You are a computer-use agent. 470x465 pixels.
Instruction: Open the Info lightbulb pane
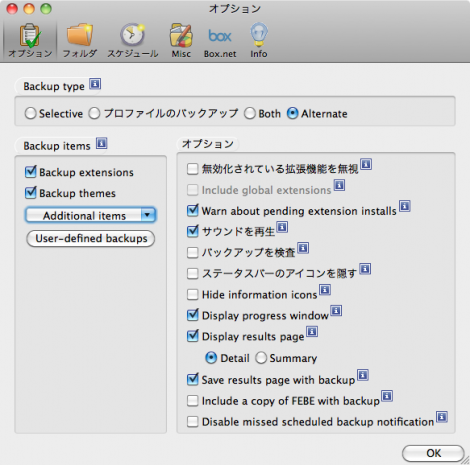pyautogui.click(x=259, y=40)
